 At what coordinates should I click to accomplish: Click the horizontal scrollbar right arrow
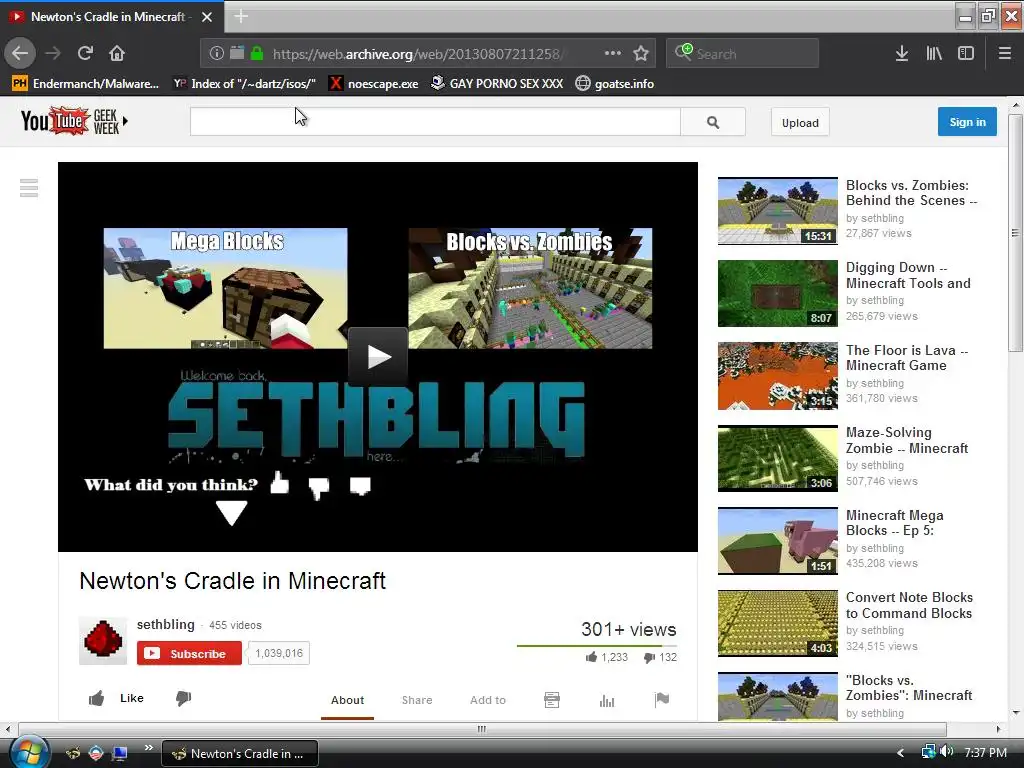click(x=999, y=729)
